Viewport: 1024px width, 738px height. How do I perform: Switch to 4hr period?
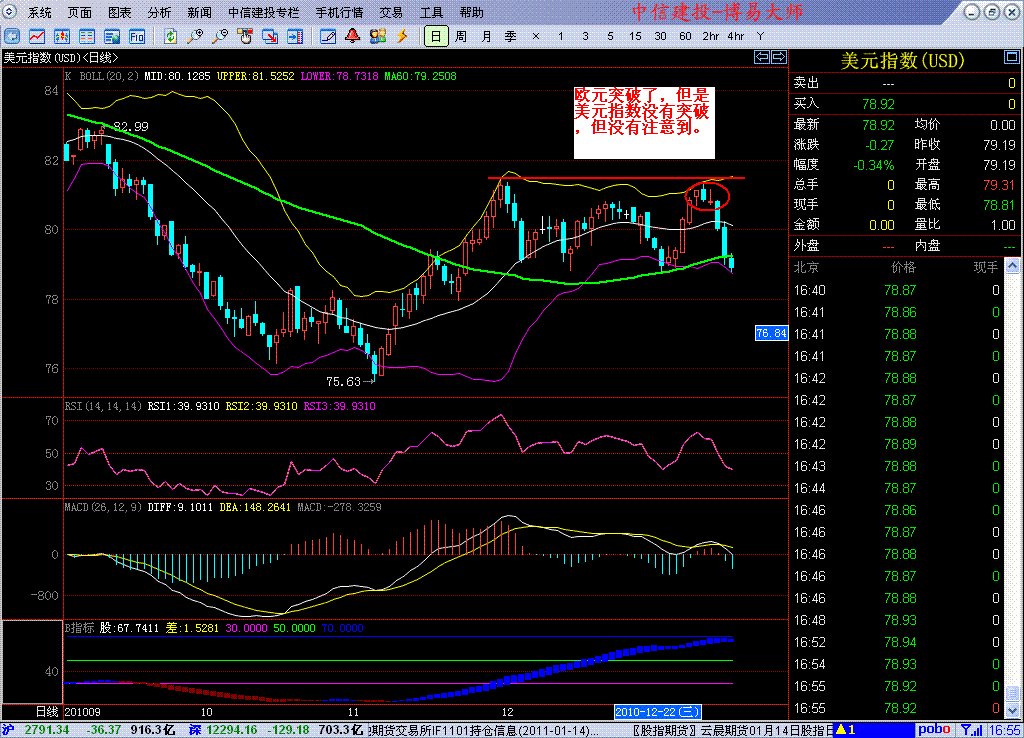click(x=735, y=37)
